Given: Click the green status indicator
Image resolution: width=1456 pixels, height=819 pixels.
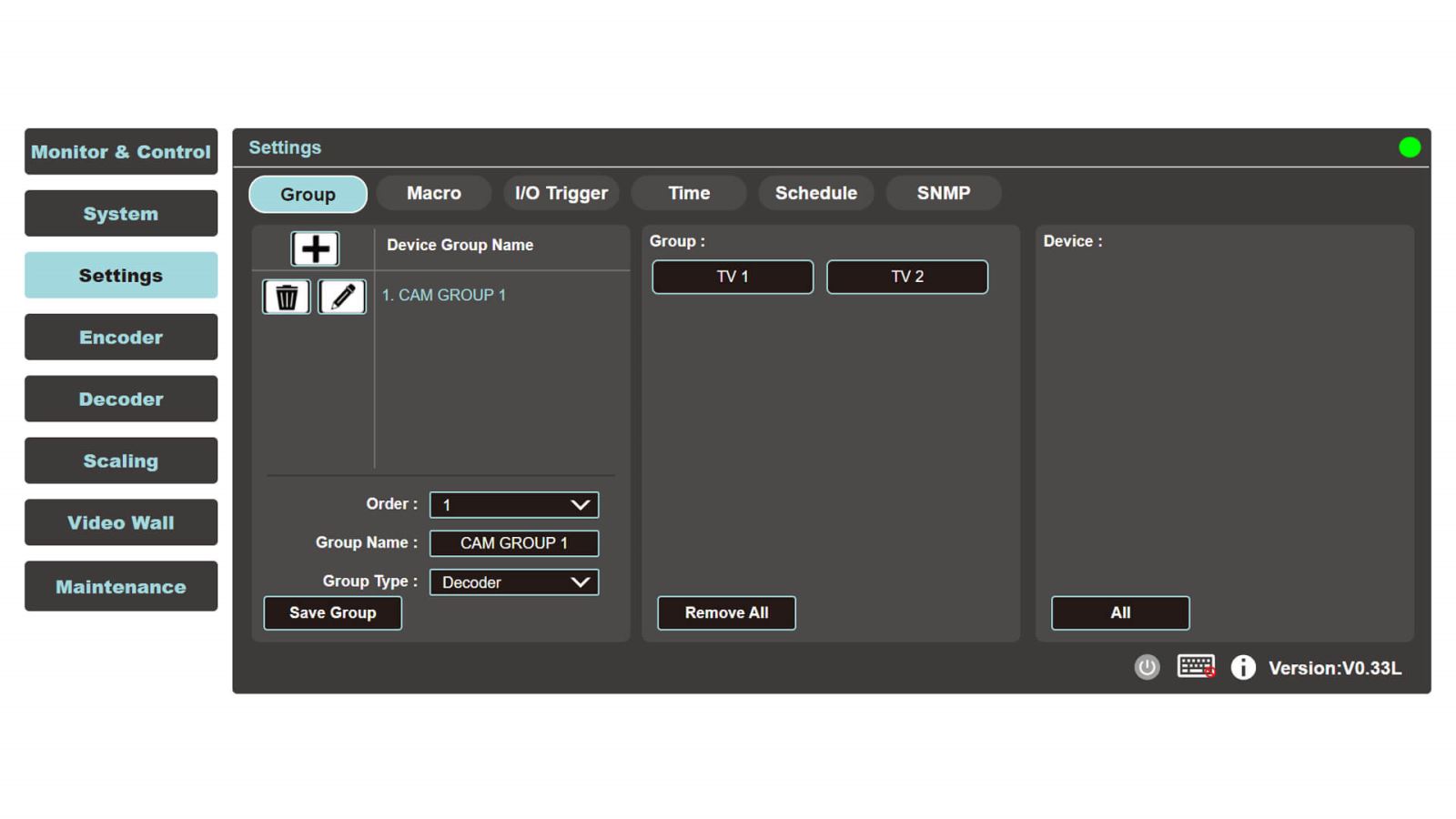Looking at the screenshot, I should coord(1409,147).
